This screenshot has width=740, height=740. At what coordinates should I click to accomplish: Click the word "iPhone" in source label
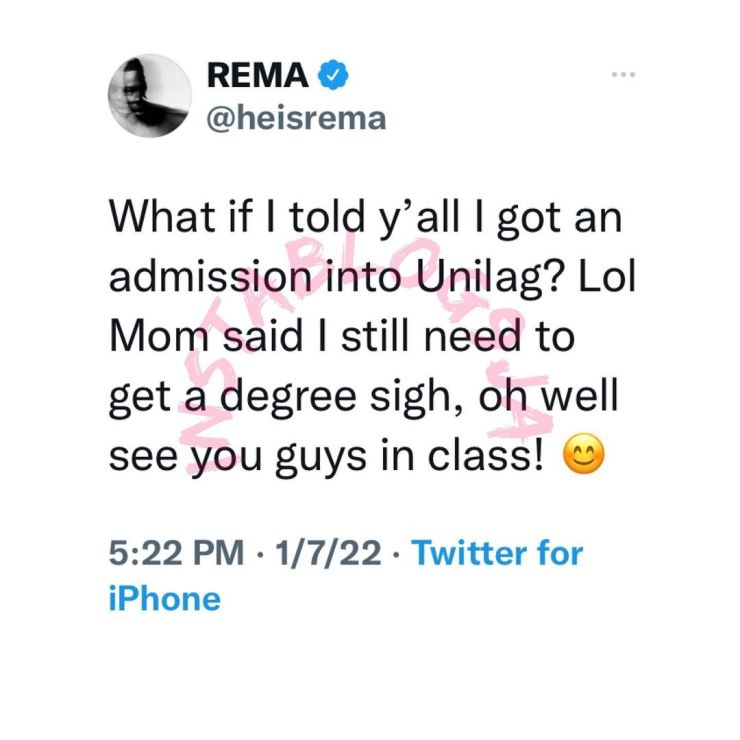pyautogui.click(x=164, y=599)
